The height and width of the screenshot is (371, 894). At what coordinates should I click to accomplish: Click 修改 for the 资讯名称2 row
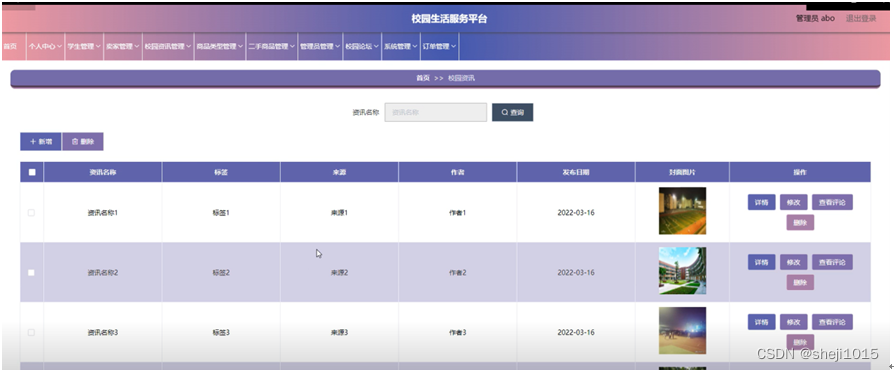pos(794,262)
